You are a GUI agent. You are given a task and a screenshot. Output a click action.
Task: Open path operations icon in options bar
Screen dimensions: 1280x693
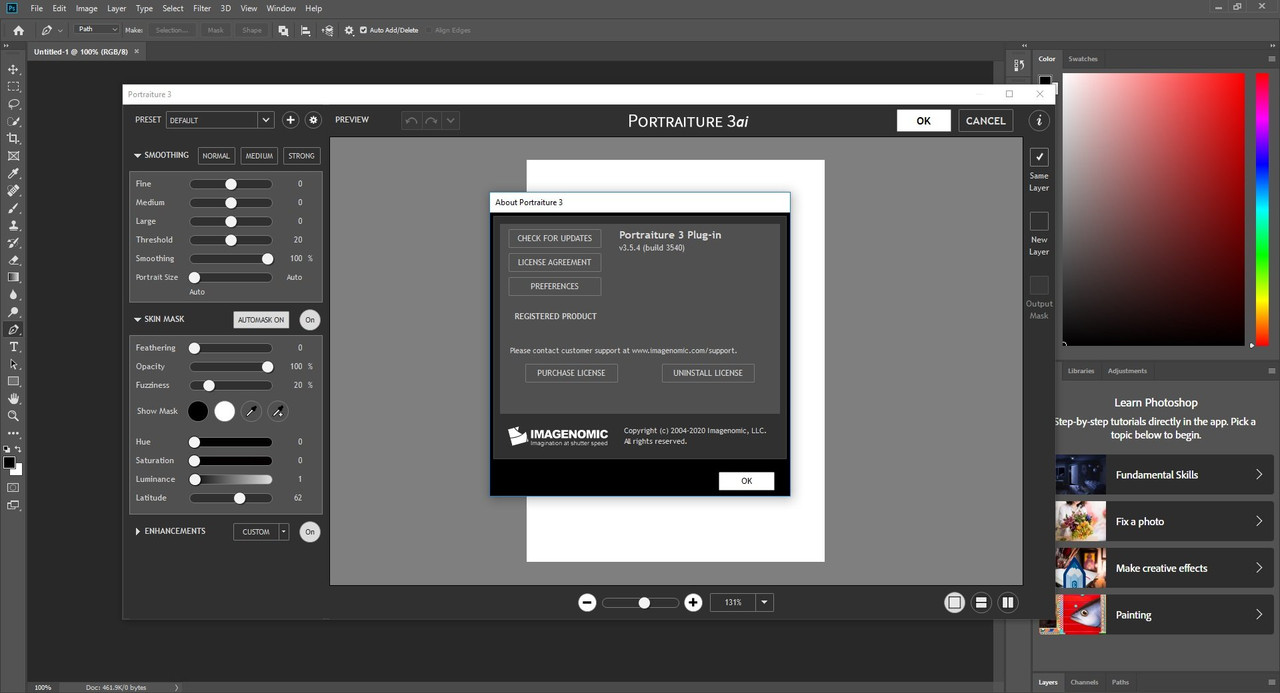pyautogui.click(x=283, y=30)
